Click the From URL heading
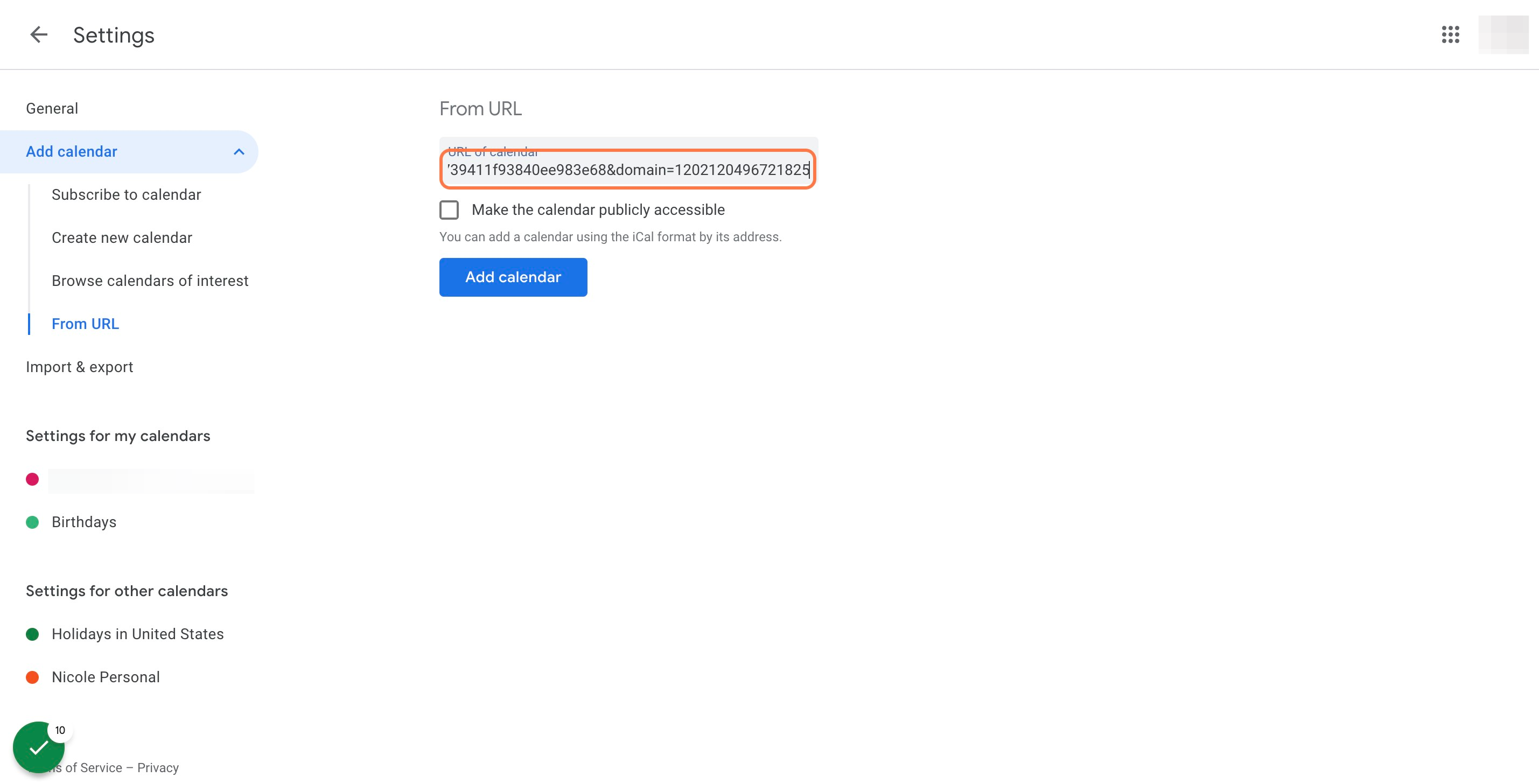 [x=480, y=109]
